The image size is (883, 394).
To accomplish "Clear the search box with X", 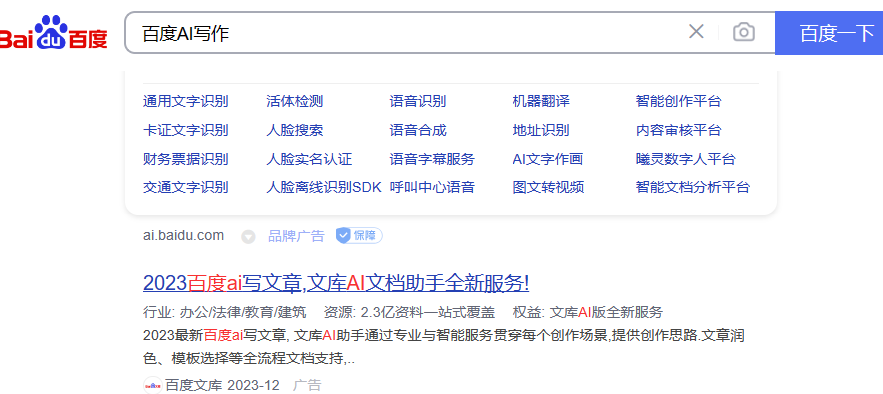I will tap(696, 32).
